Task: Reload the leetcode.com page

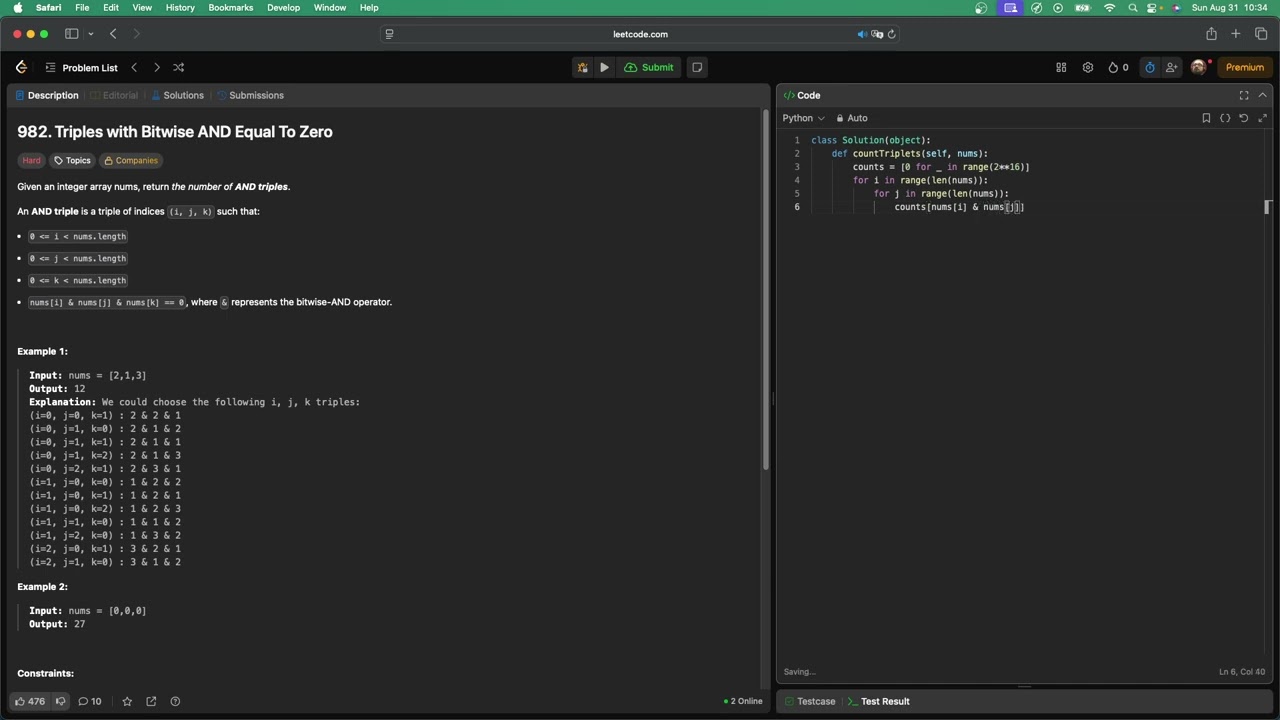Action: (892, 34)
